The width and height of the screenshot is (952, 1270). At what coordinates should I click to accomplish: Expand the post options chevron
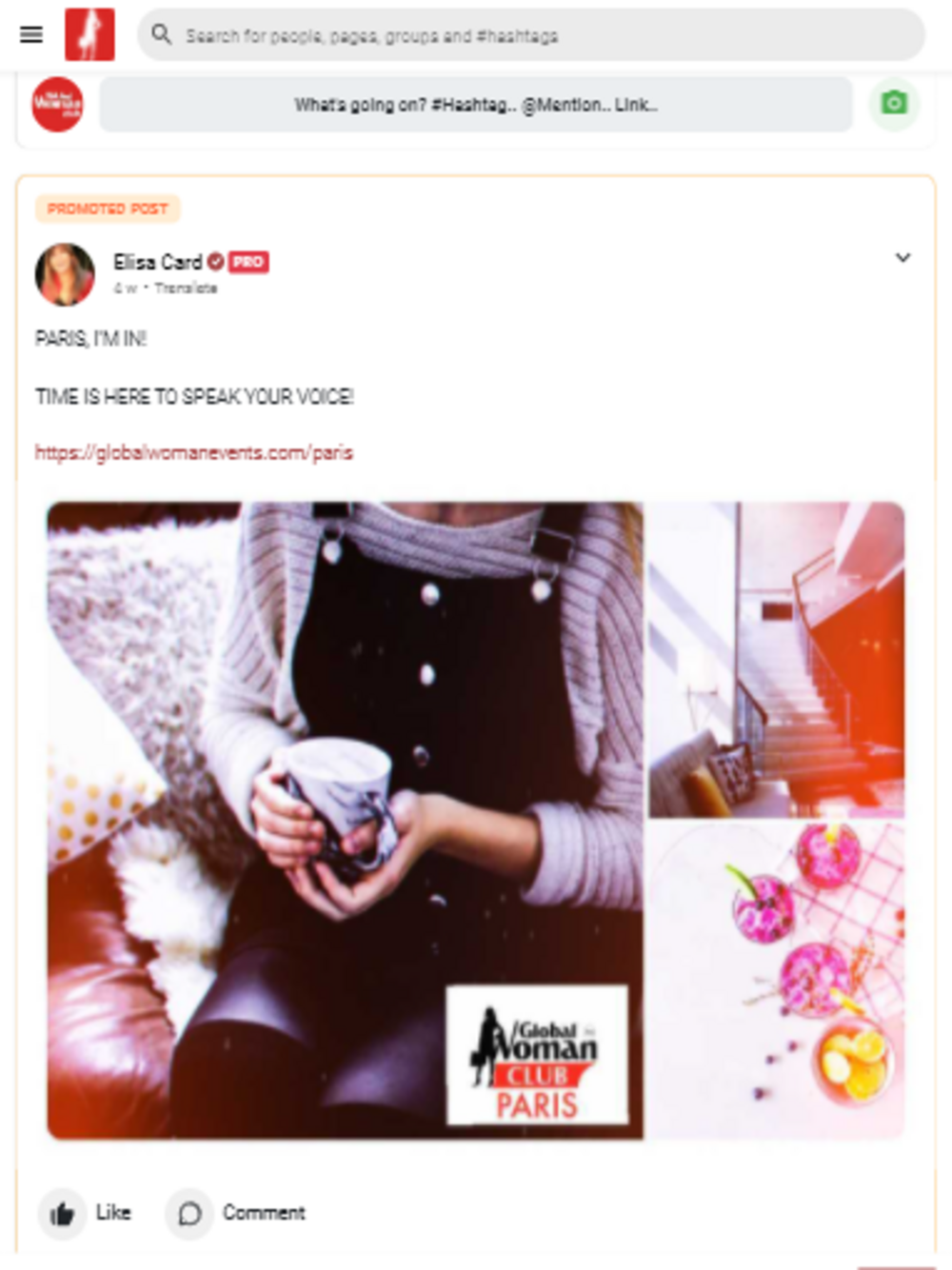[902, 258]
